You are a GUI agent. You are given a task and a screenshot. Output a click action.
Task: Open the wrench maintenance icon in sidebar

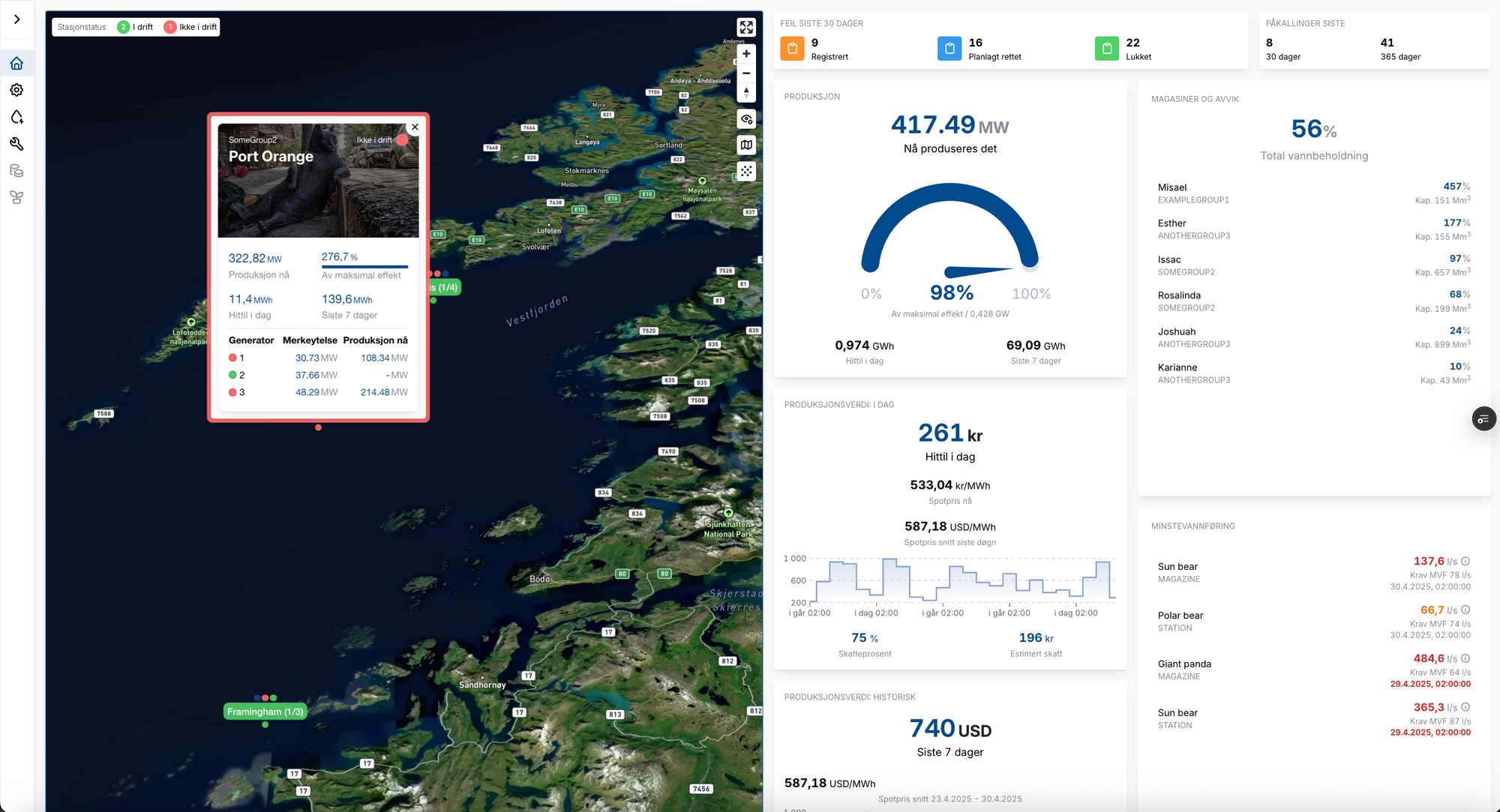pos(16,144)
